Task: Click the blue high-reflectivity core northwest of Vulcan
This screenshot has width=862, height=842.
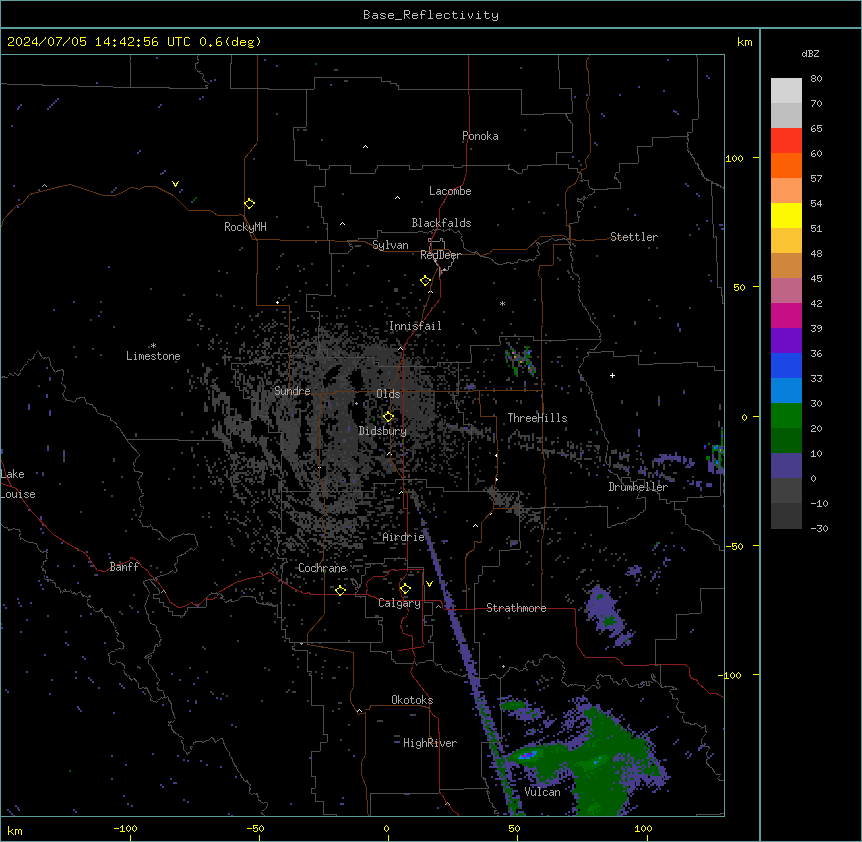Action: [x=528, y=756]
